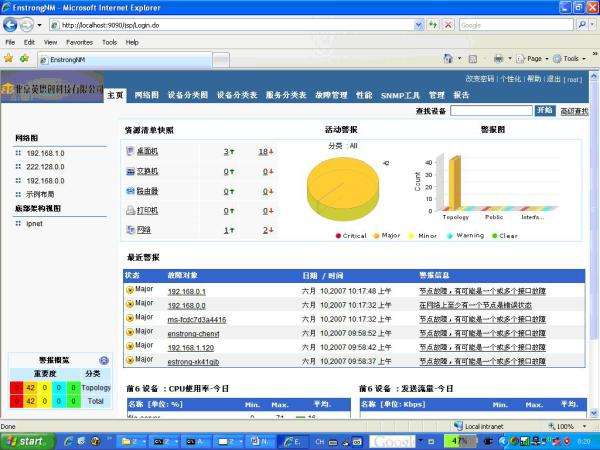The image size is (600, 450).
Task: Open the zoom level 100% dropdown
Action: coord(584,426)
